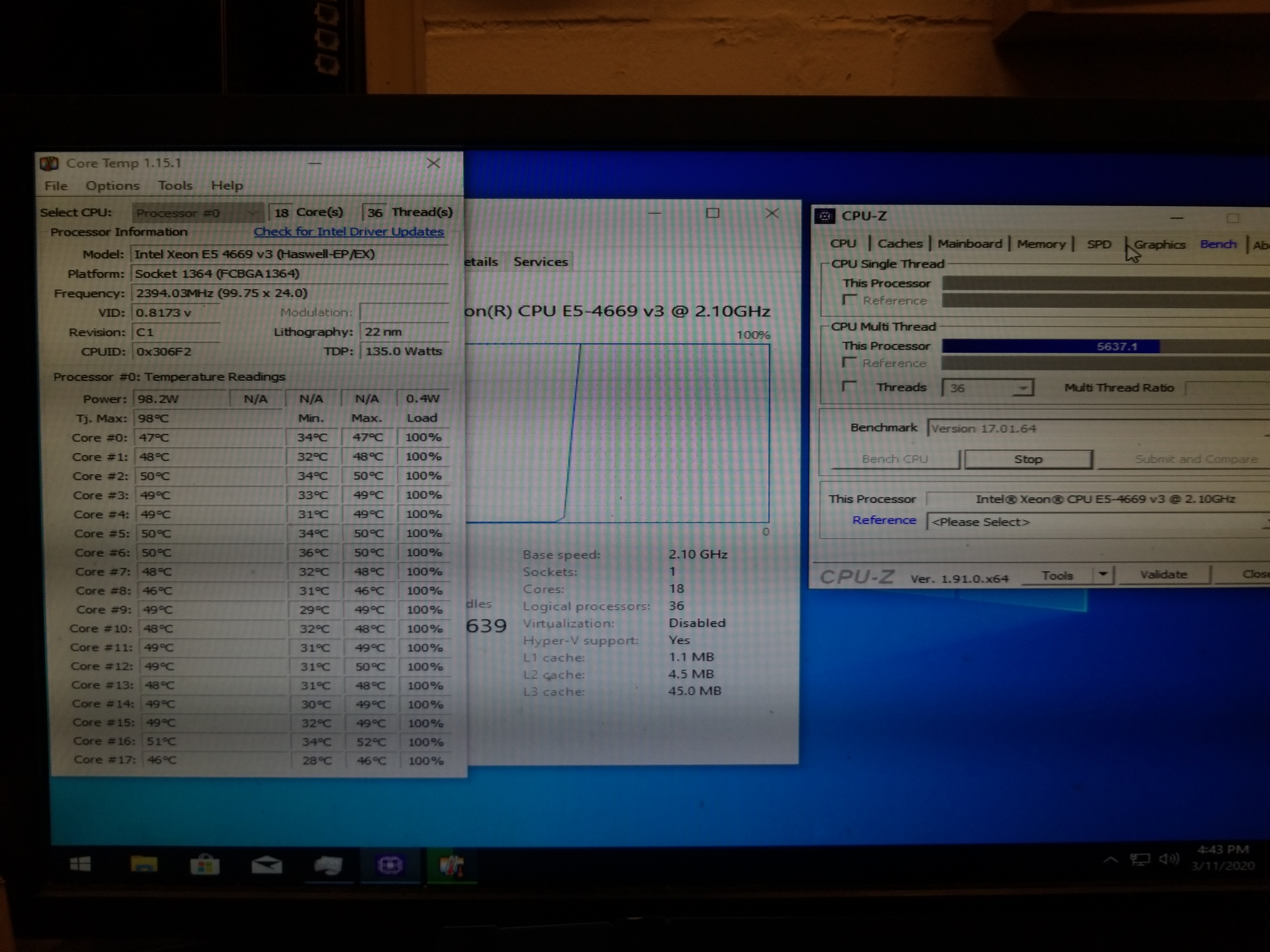Open the Reference Please Select dropdown
The height and width of the screenshot is (952, 1270).
pyautogui.click(x=1098, y=522)
